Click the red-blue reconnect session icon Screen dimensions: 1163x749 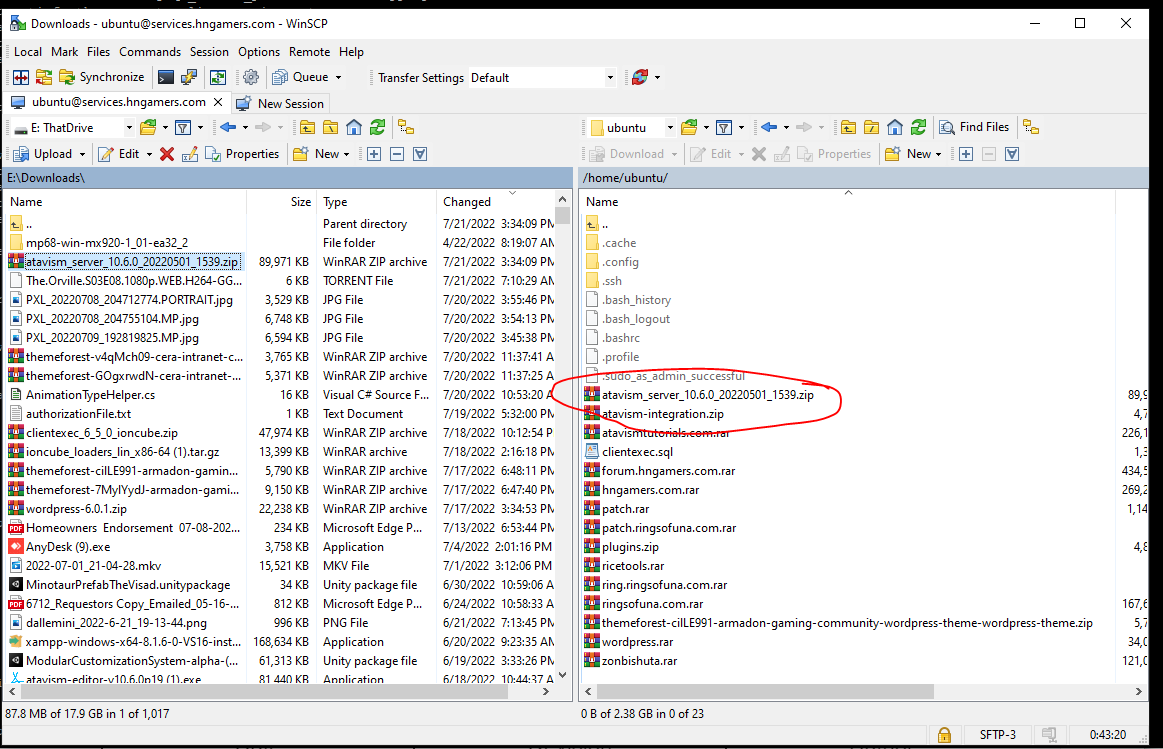[x=640, y=77]
